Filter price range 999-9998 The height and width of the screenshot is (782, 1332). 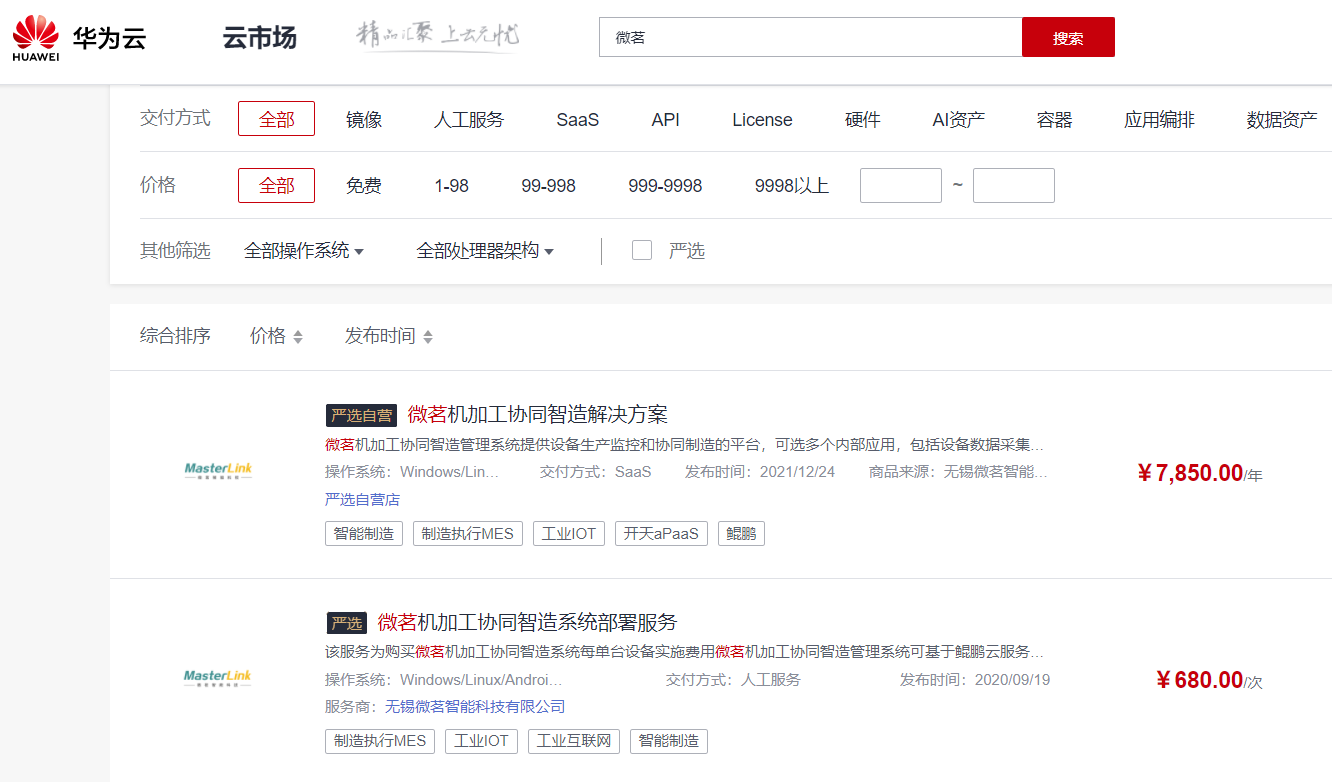pos(665,186)
